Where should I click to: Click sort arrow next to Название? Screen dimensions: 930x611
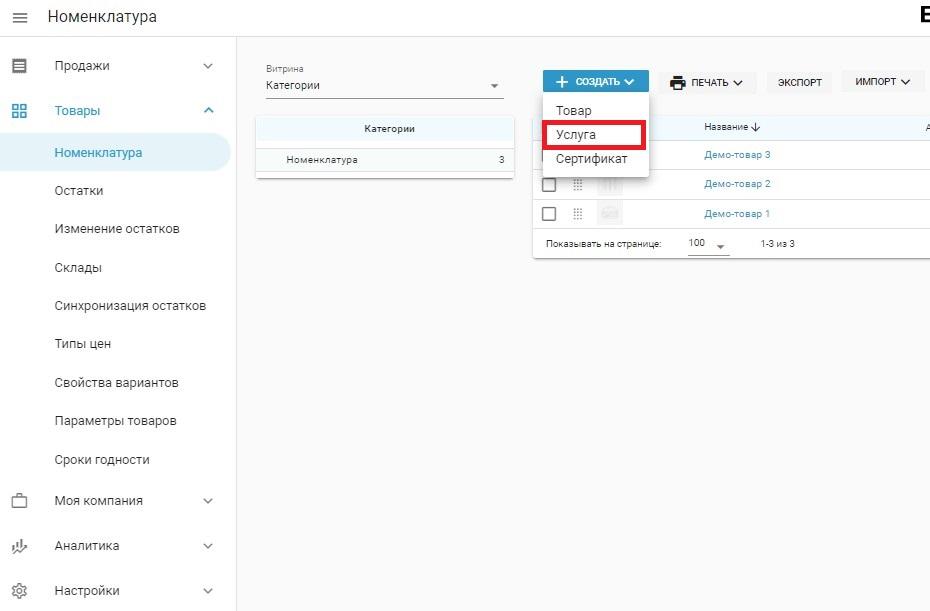[x=756, y=127]
